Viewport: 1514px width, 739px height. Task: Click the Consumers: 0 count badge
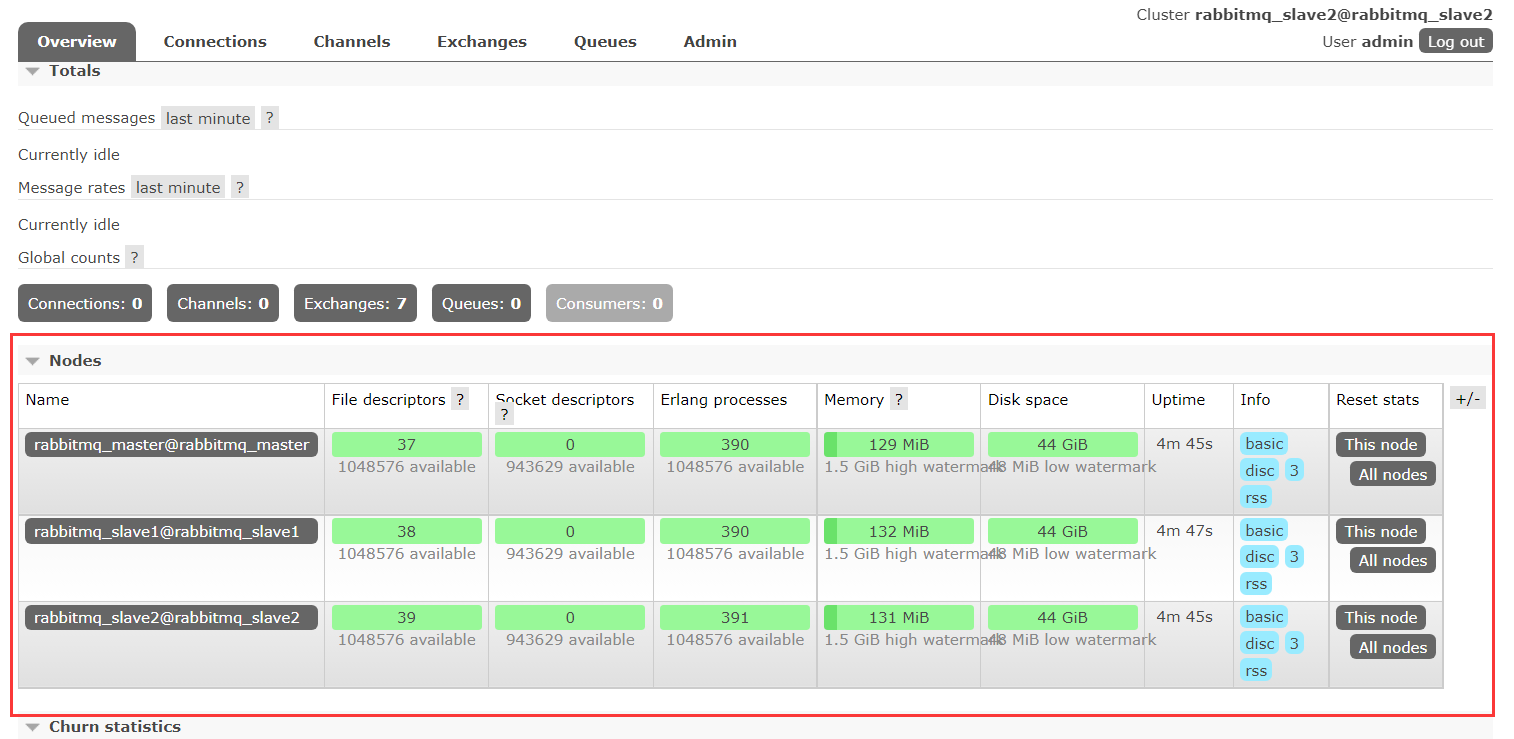(609, 303)
